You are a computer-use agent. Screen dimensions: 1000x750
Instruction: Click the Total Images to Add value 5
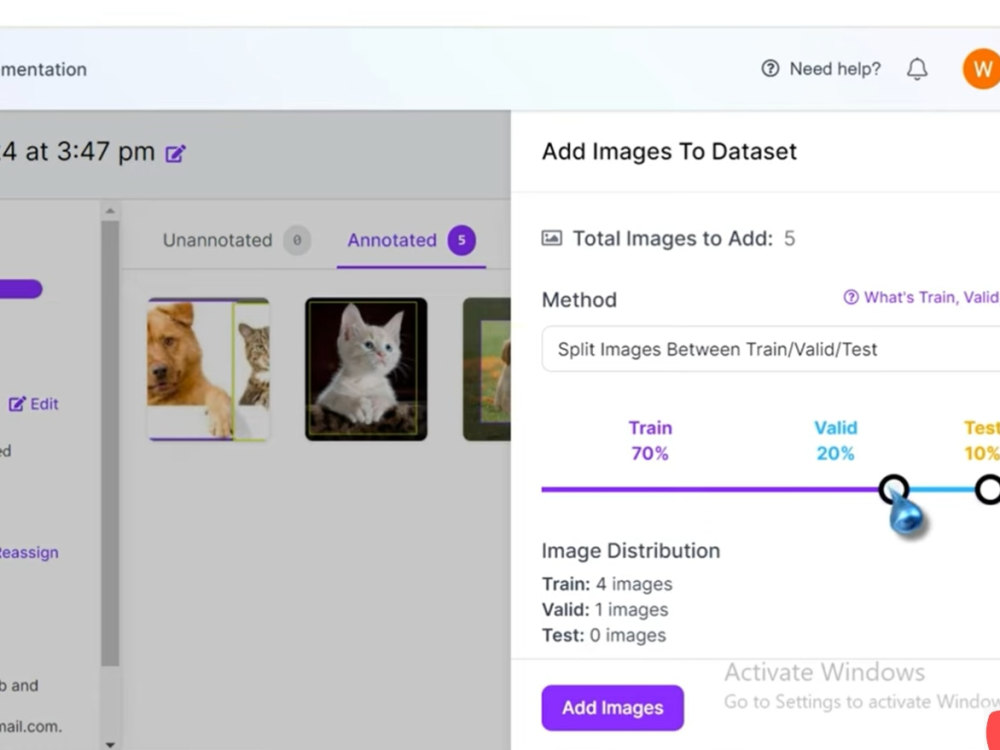790,239
